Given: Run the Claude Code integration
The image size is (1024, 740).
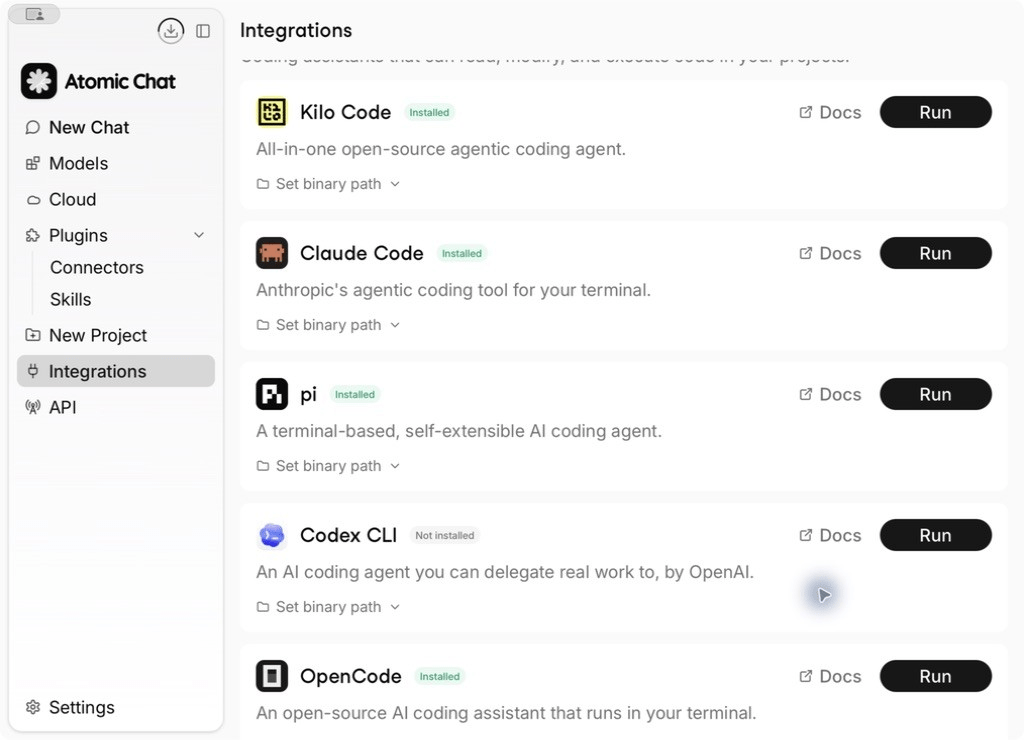Looking at the screenshot, I should pyautogui.click(x=935, y=253).
